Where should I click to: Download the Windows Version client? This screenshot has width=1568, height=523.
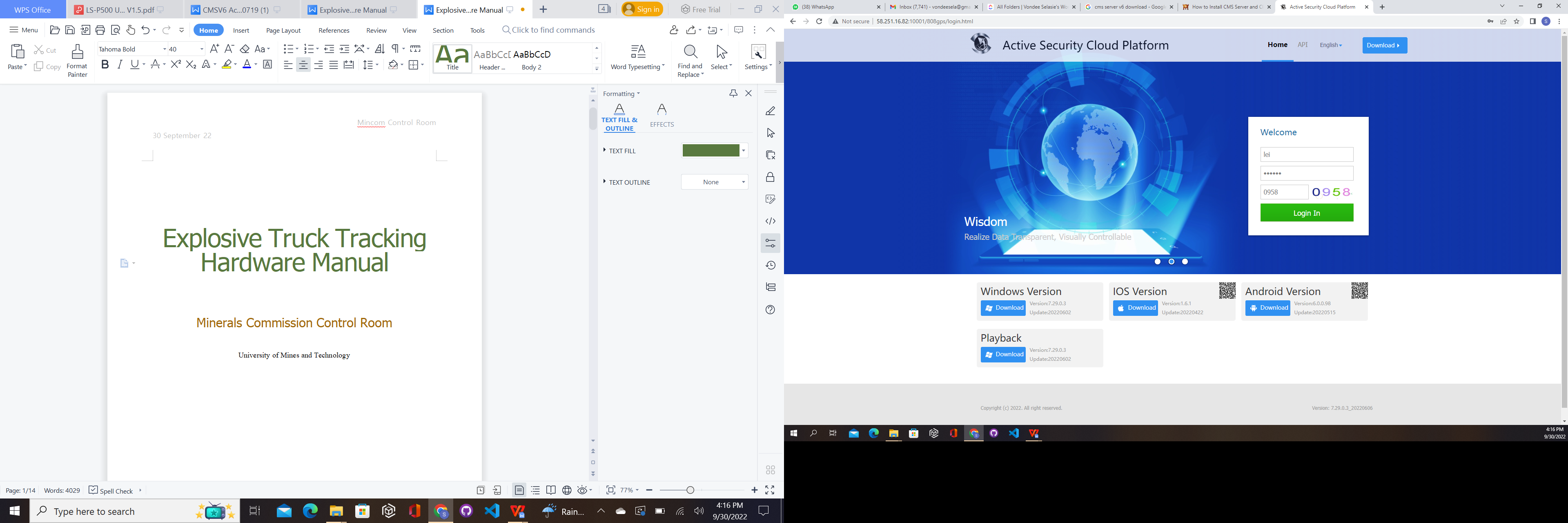point(1002,308)
